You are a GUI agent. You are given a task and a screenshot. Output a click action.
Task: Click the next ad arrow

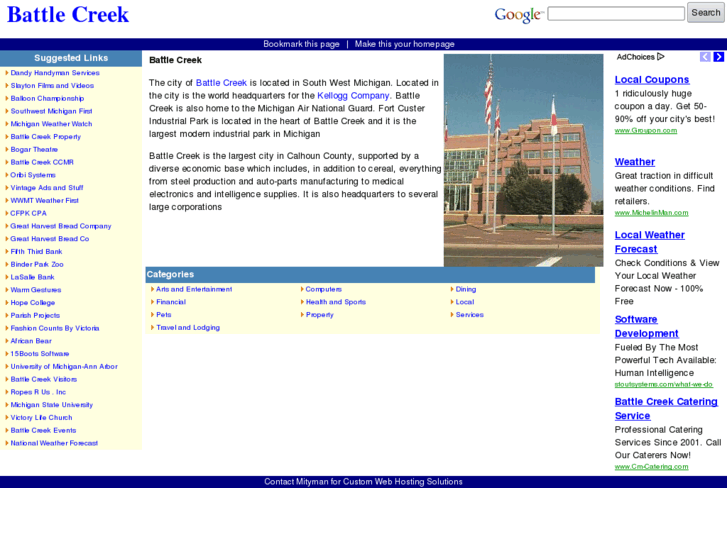719,57
